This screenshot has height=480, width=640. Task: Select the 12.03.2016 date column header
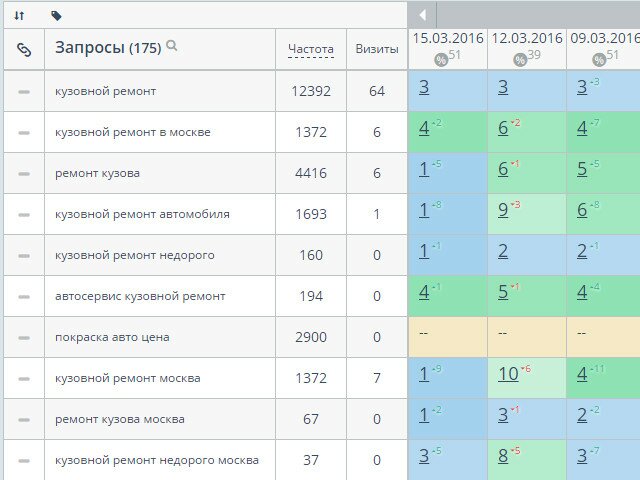coord(527,38)
